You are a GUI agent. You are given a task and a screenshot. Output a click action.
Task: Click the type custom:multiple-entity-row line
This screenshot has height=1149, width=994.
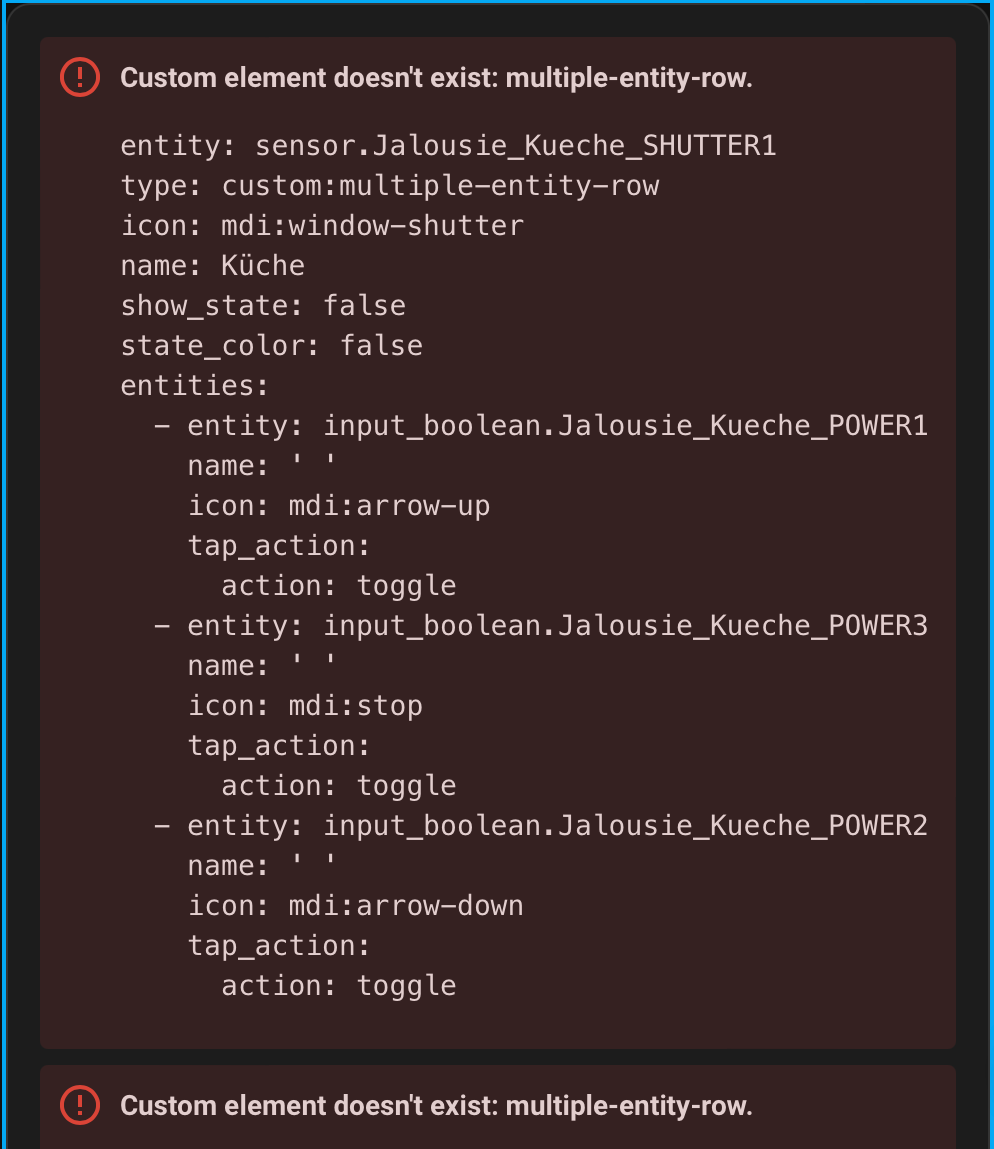(x=389, y=186)
